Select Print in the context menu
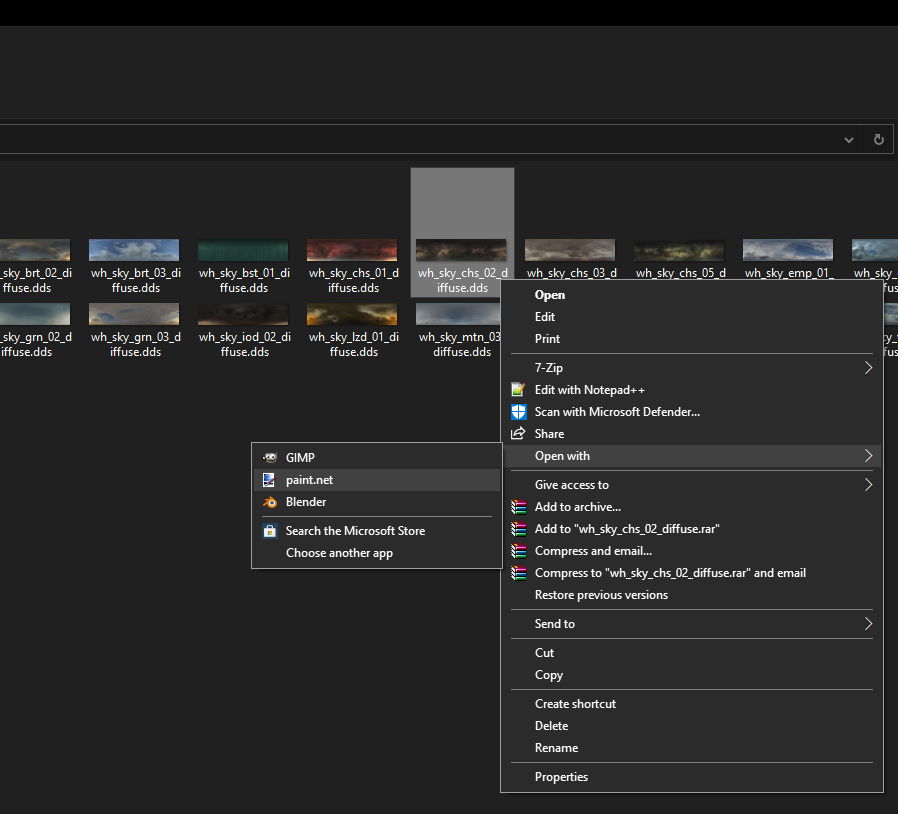 point(692,339)
